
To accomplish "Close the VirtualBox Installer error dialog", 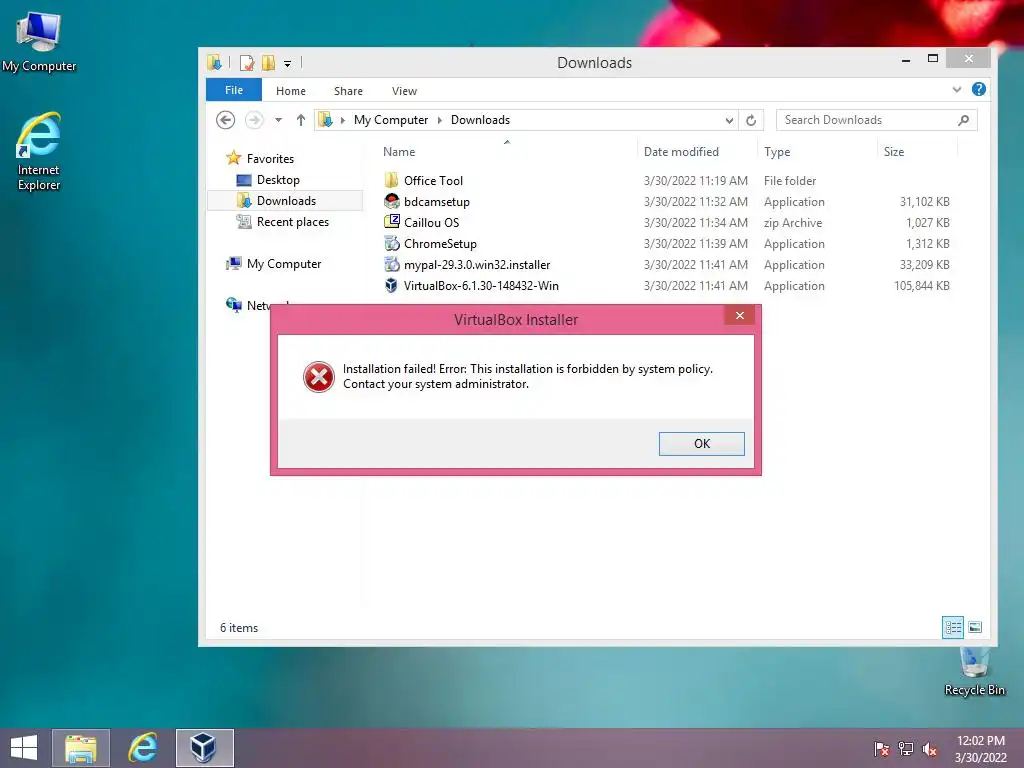I will click(x=739, y=315).
